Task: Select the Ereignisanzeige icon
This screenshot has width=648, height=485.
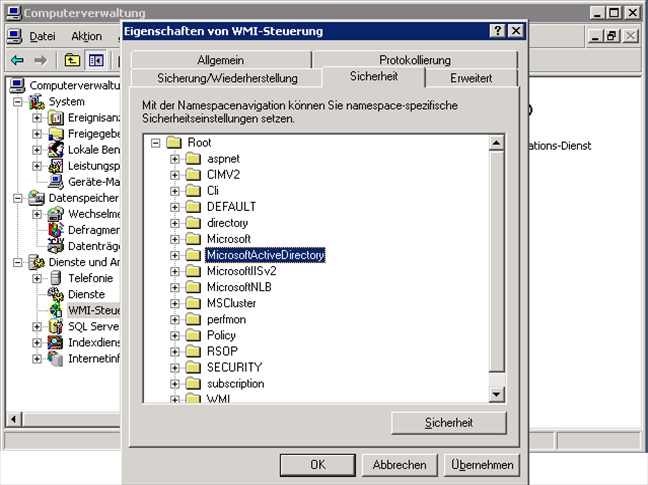Action: click(56, 118)
